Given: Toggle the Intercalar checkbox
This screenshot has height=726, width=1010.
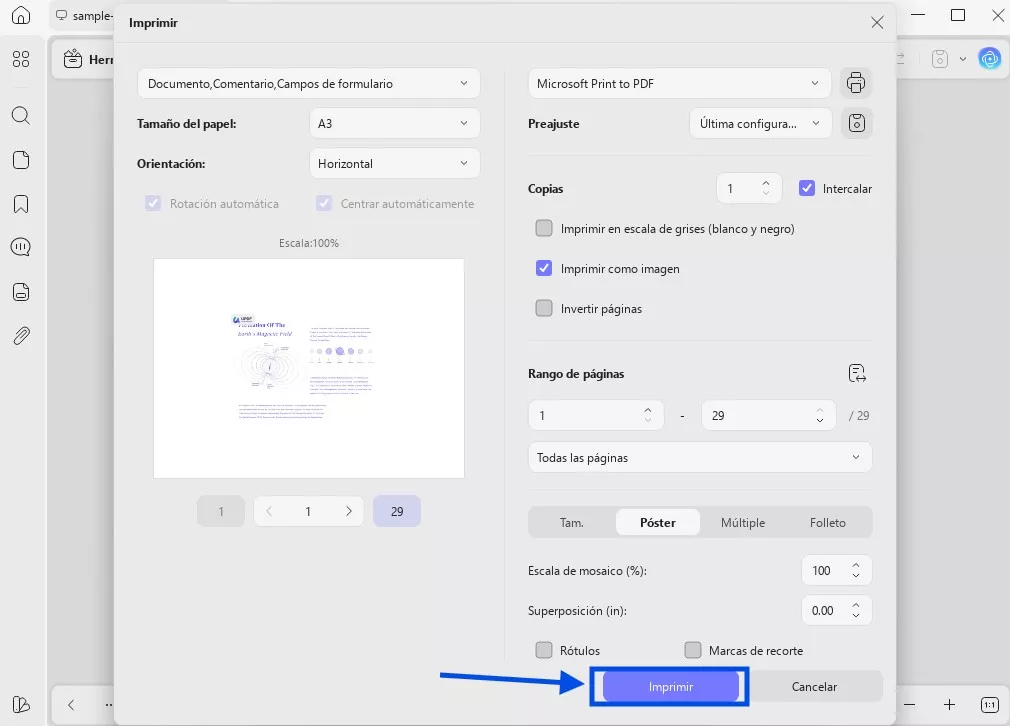Looking at the screenshot, I should 808,188.
